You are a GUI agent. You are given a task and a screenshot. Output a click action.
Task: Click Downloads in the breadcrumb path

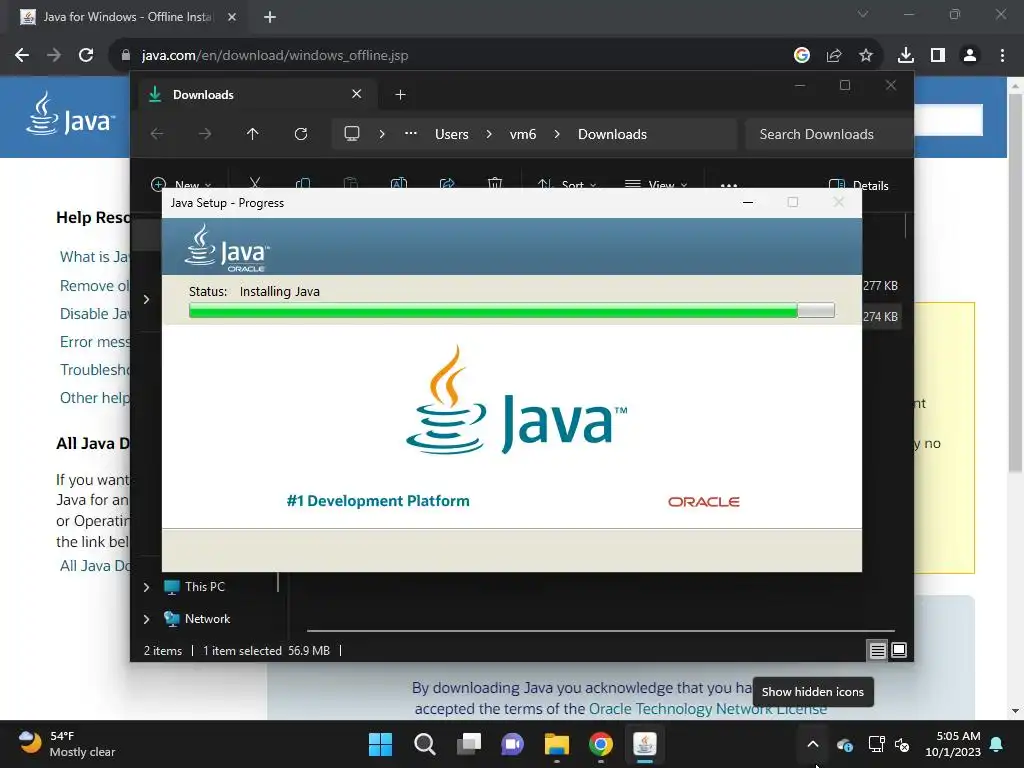tap(613, 135)
